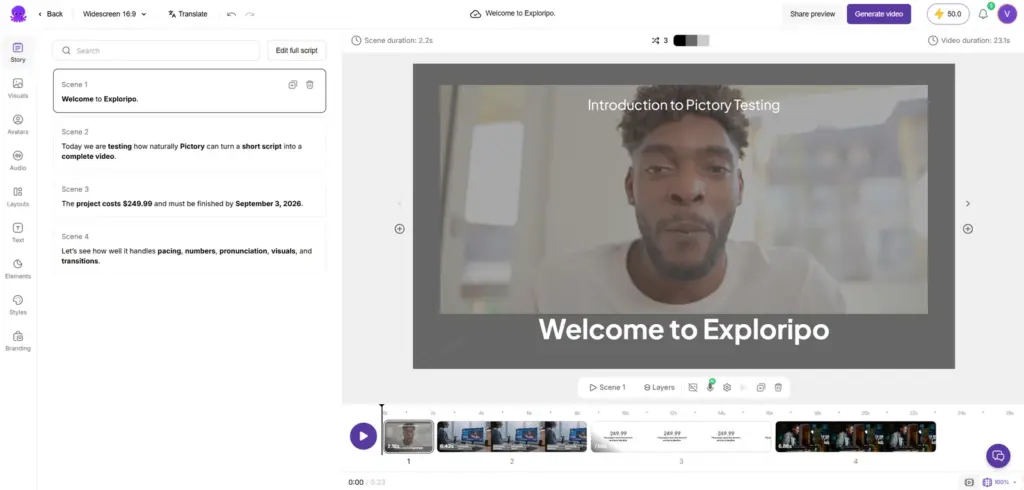Click Edit full script button
This screenshot has height=490, width=1024.
pos(296,50)
